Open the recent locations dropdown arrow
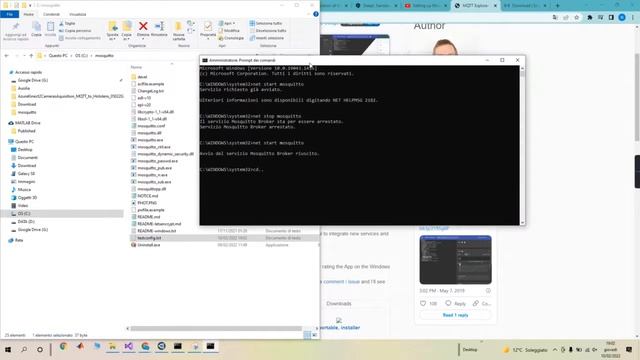 click(x=24, y=56)
